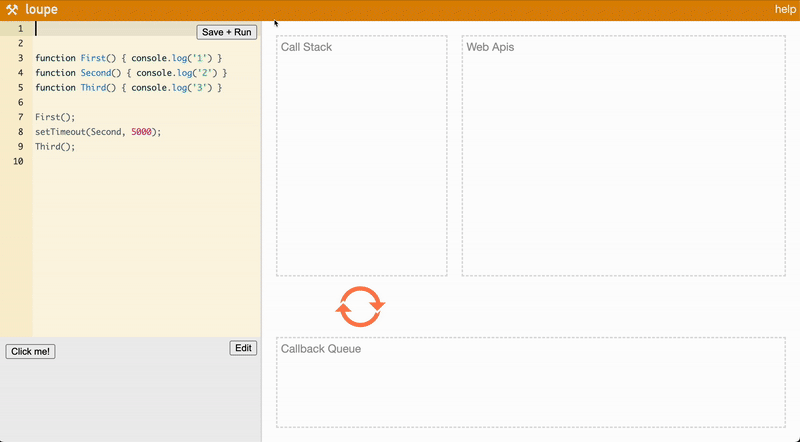Click the function Second definition line

pyautogui.click(x=131, y=73)
